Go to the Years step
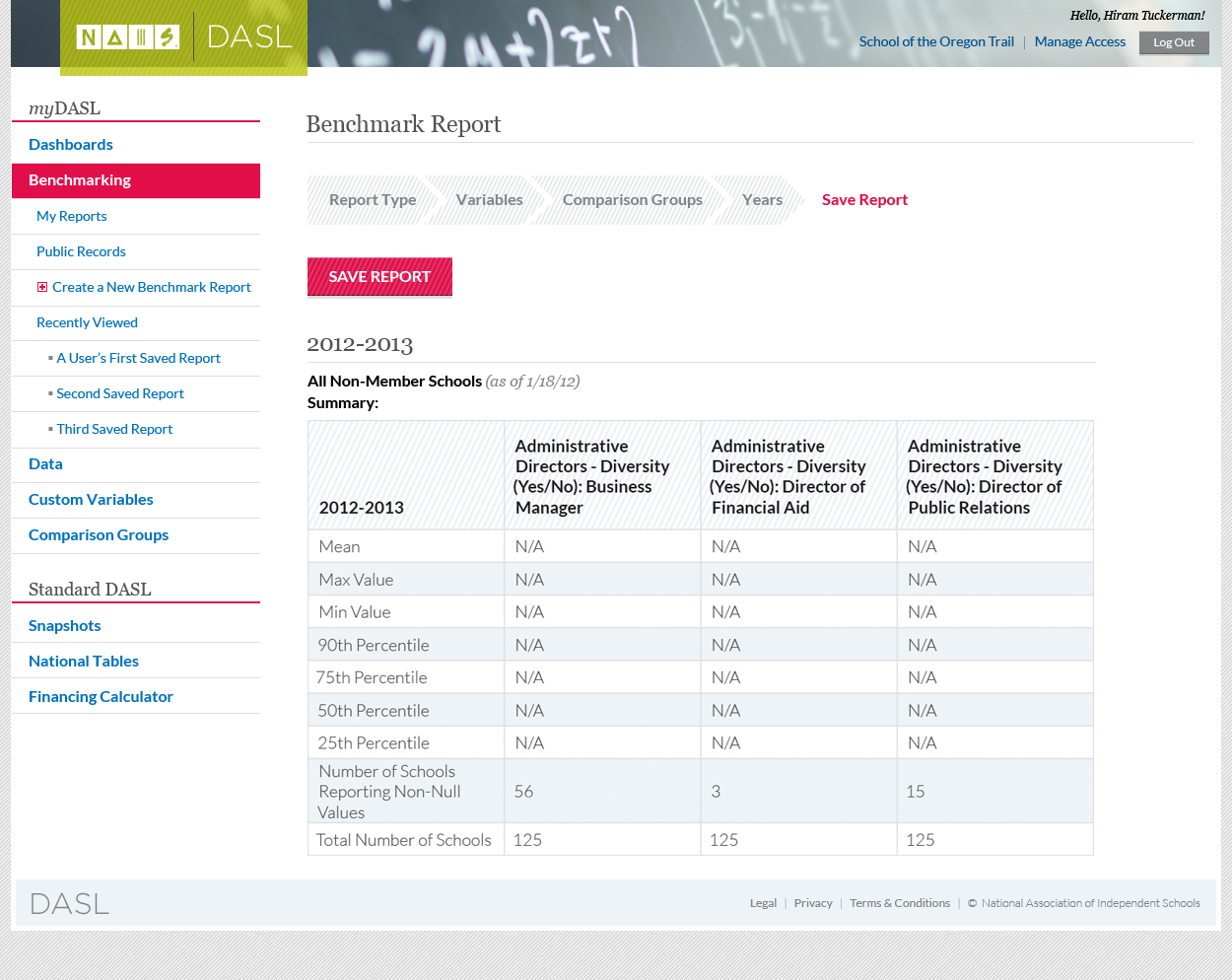This screenshot has width=1232, height=980. [763, 200]
